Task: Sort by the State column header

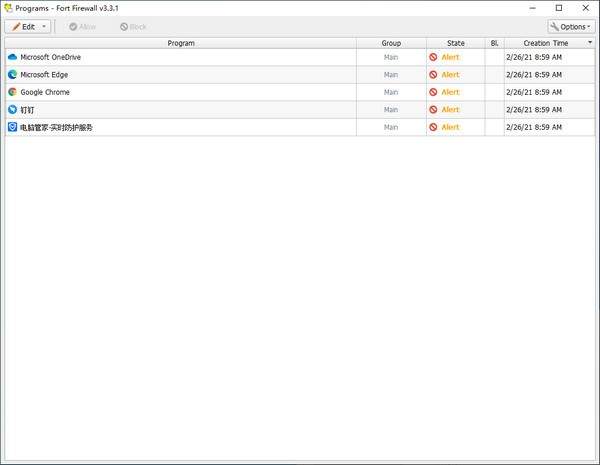Action: [456, 43]
